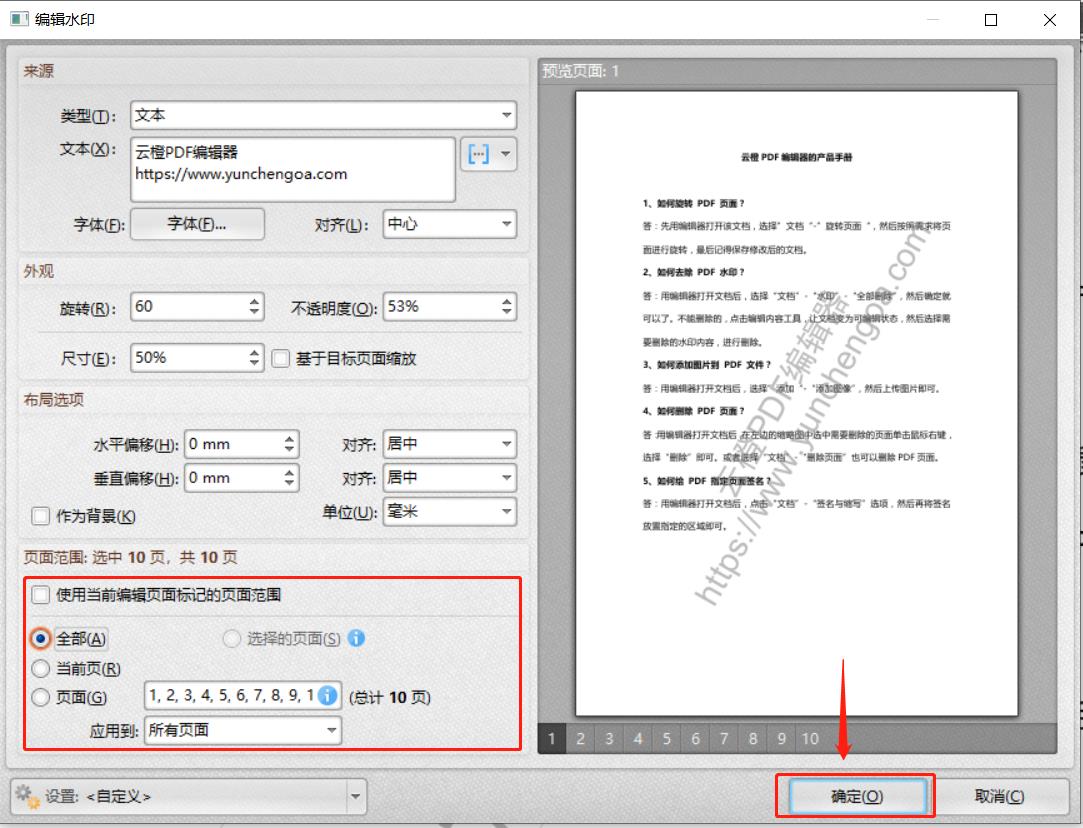1083x828 pixels.
Task: Select the 当前页(R) radio button
Action: pyautogui.click(x=41, y=668)
